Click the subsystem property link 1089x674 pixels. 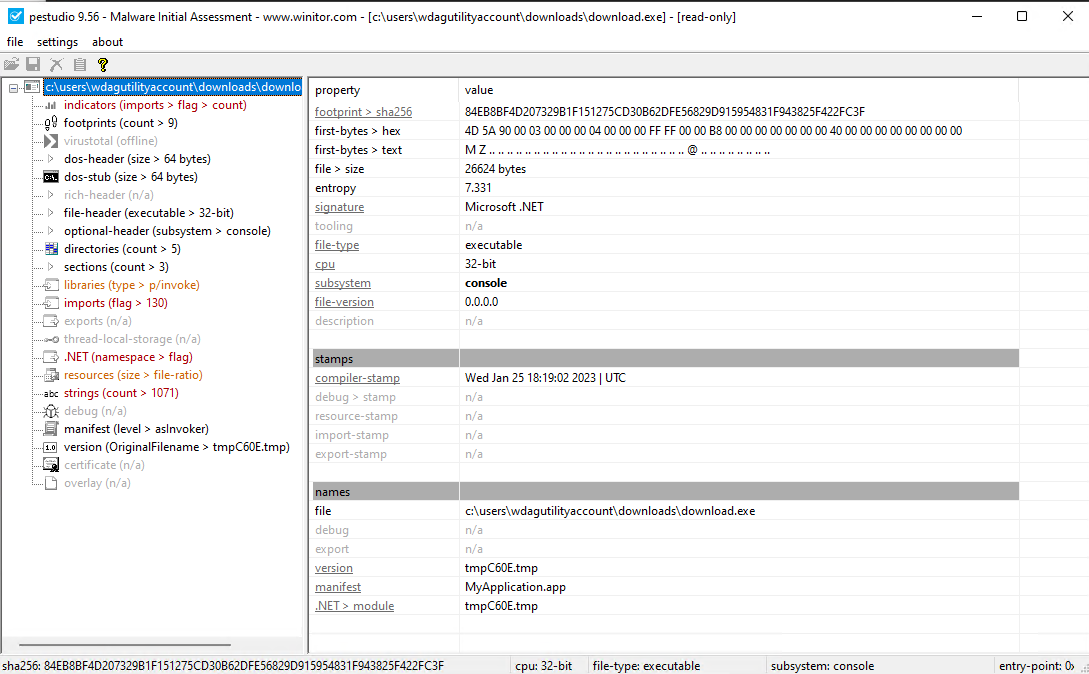pyautogui.click(x=342, y=283)
